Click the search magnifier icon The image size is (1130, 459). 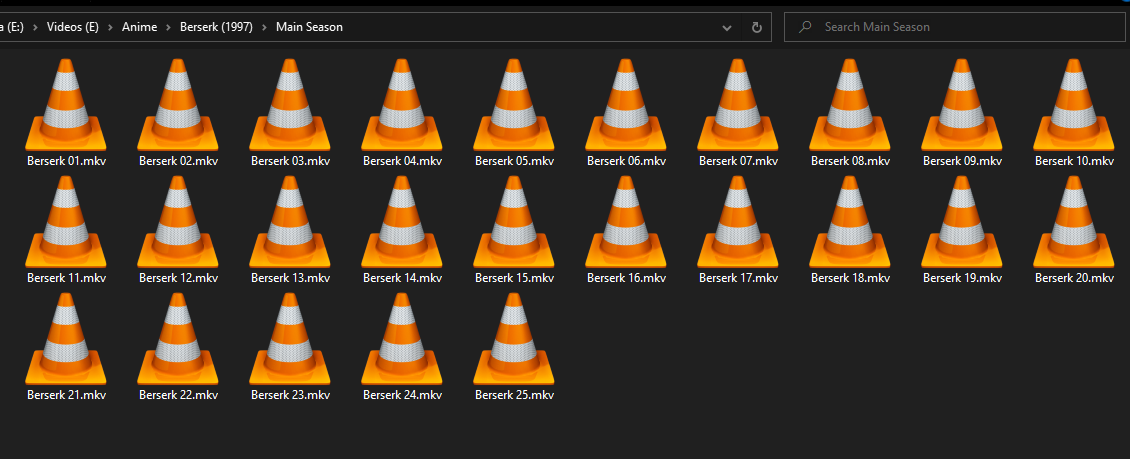pos(806,27)
